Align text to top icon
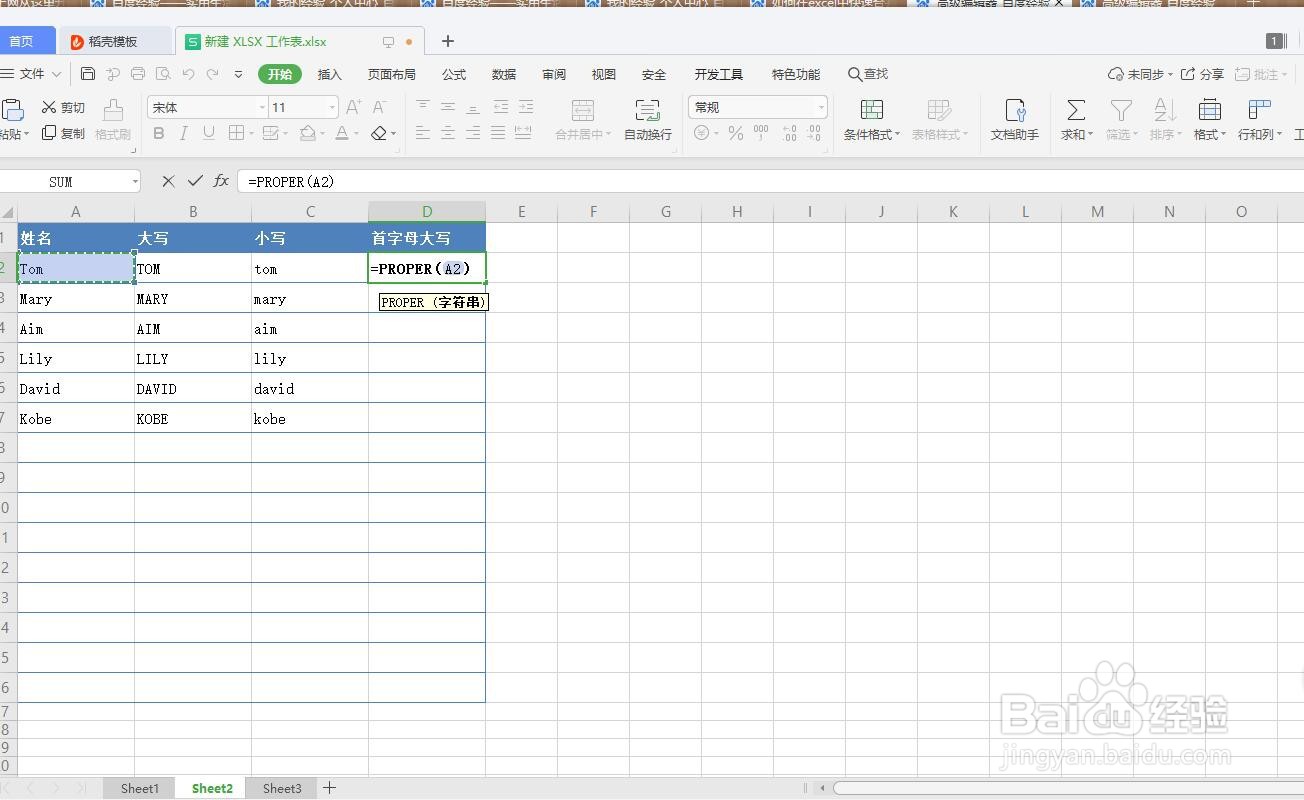This screenshot has height=800, width=1304. [x=423, y=107]
